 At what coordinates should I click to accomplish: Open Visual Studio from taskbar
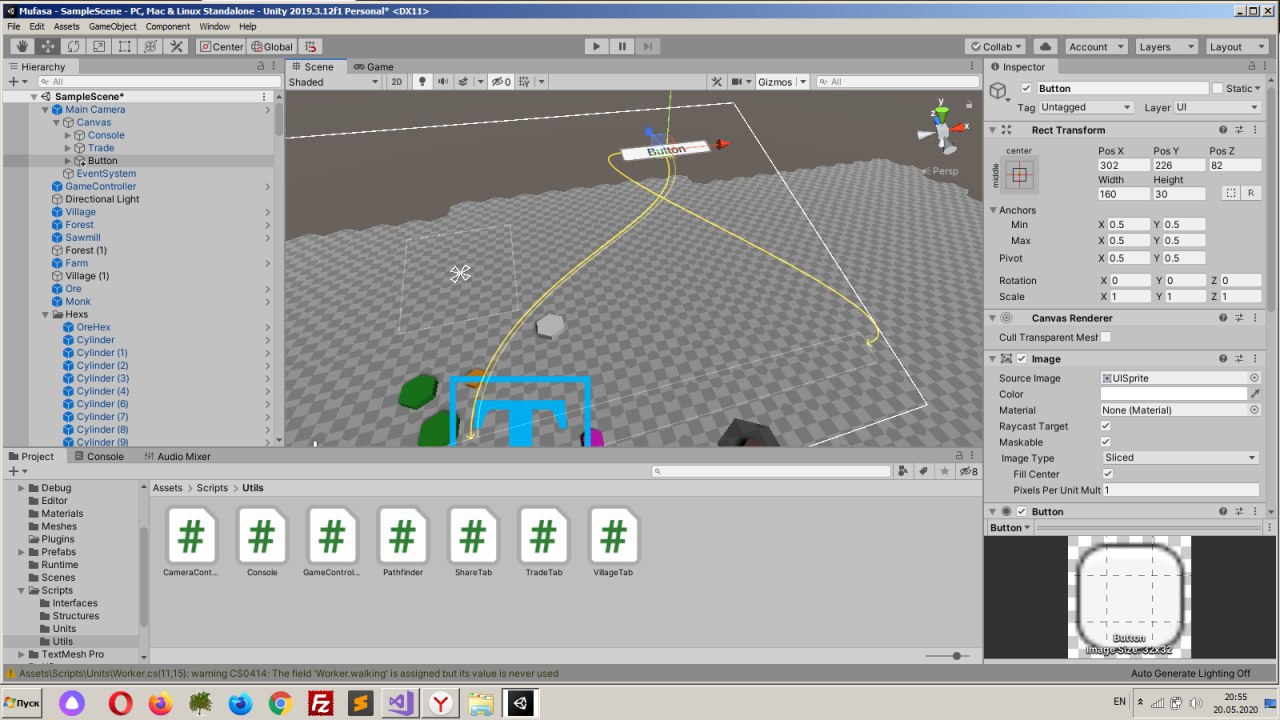tap(400, 703)
